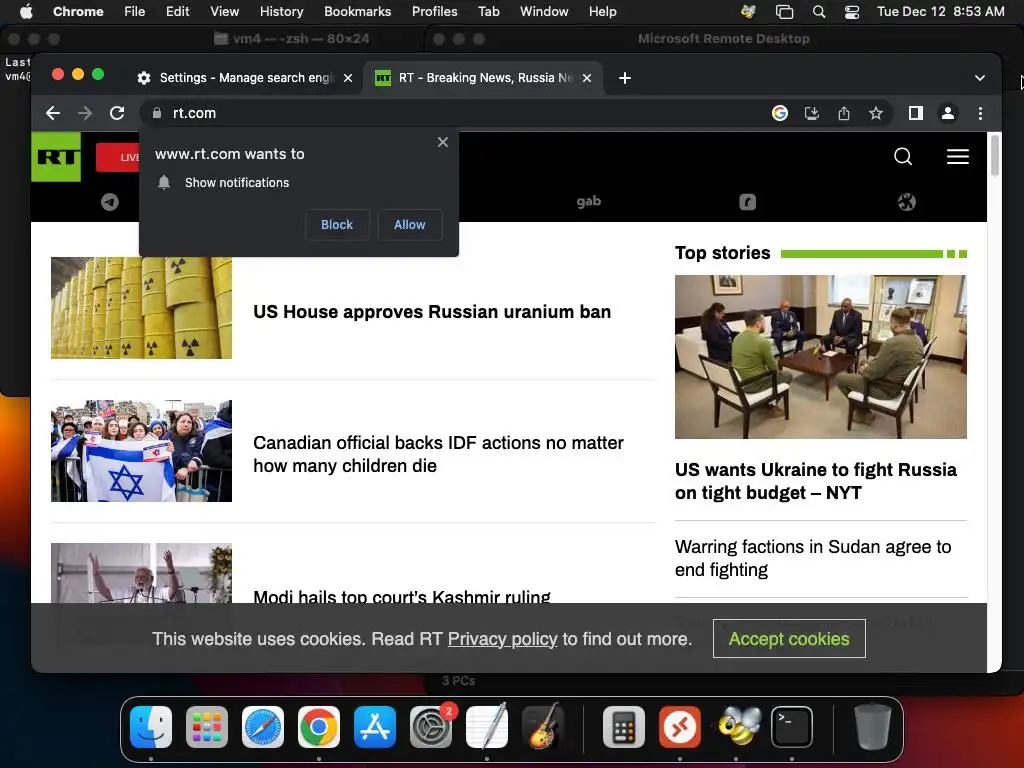Click the page vertical scrollbar thumb

pos(995,155)
